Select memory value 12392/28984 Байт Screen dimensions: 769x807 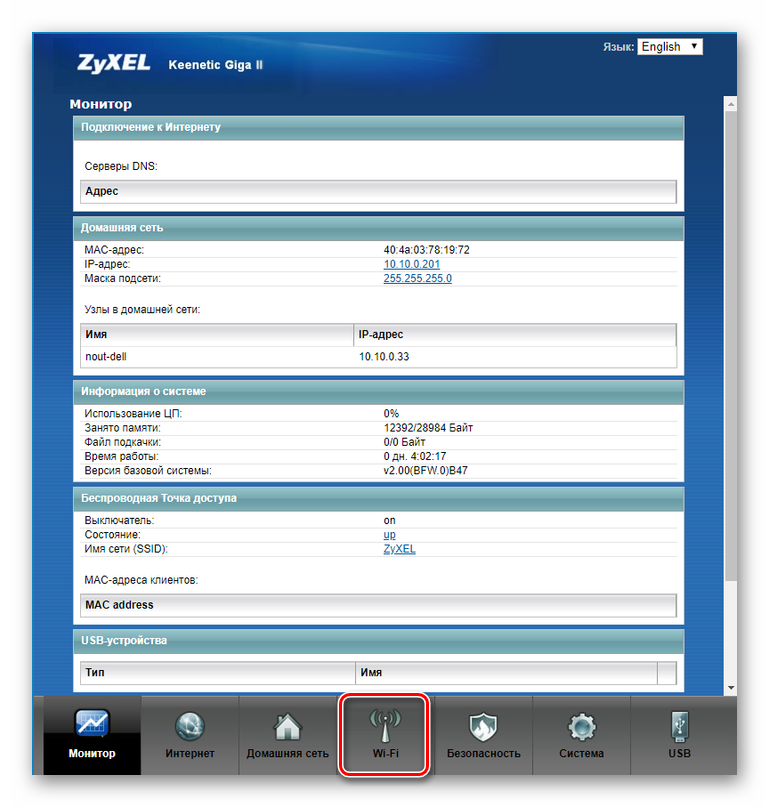pos(428,428)
